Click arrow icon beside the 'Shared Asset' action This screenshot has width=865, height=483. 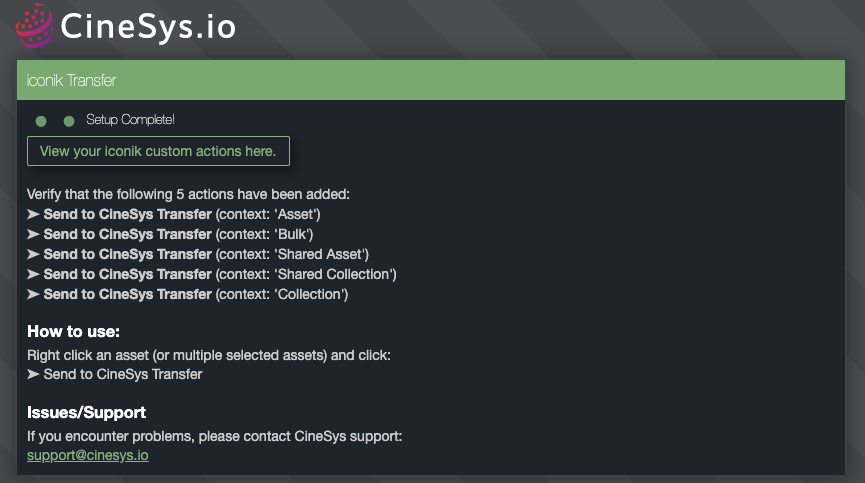point(33,254)
